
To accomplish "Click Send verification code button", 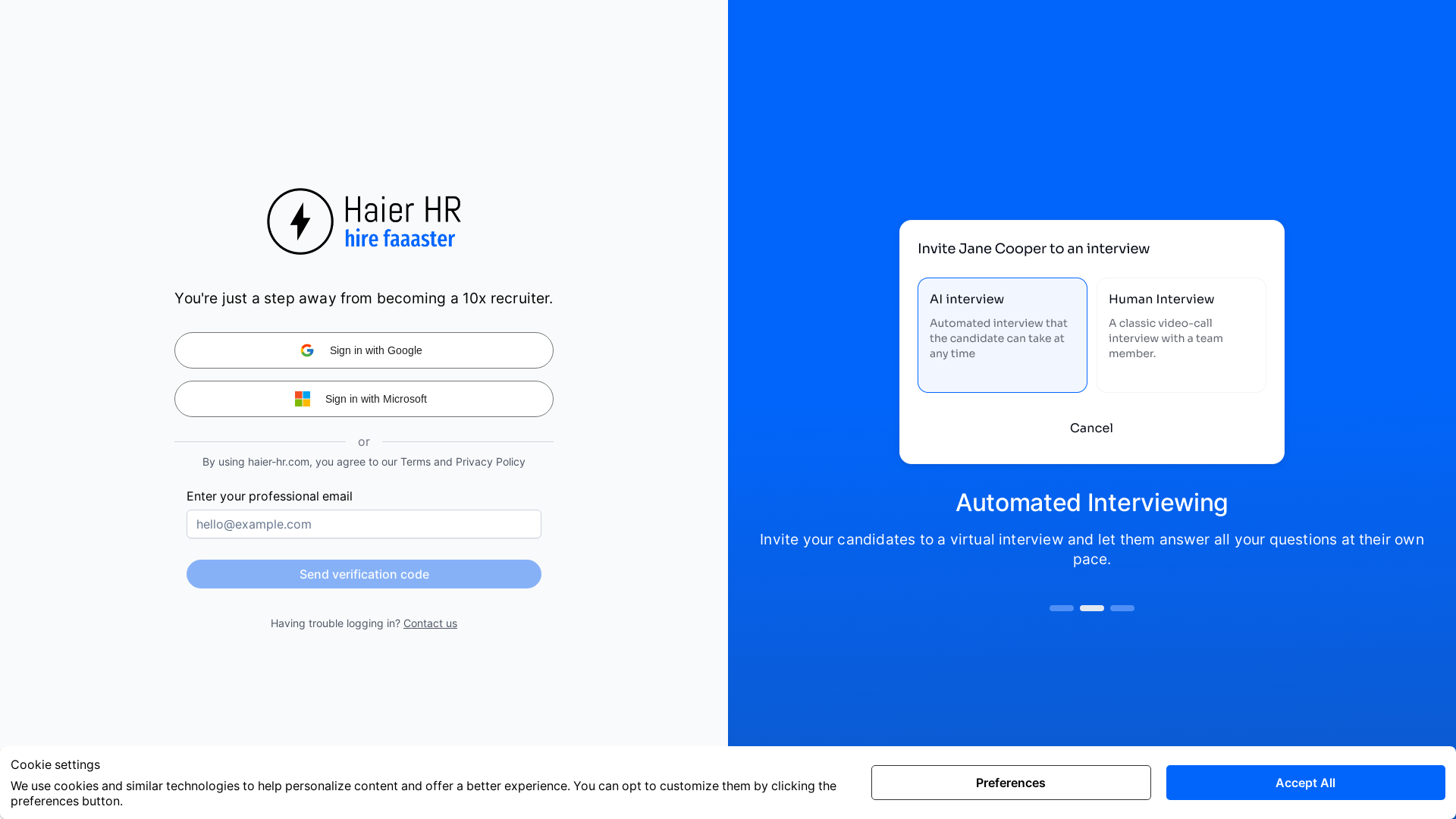I will coord(364,574).
